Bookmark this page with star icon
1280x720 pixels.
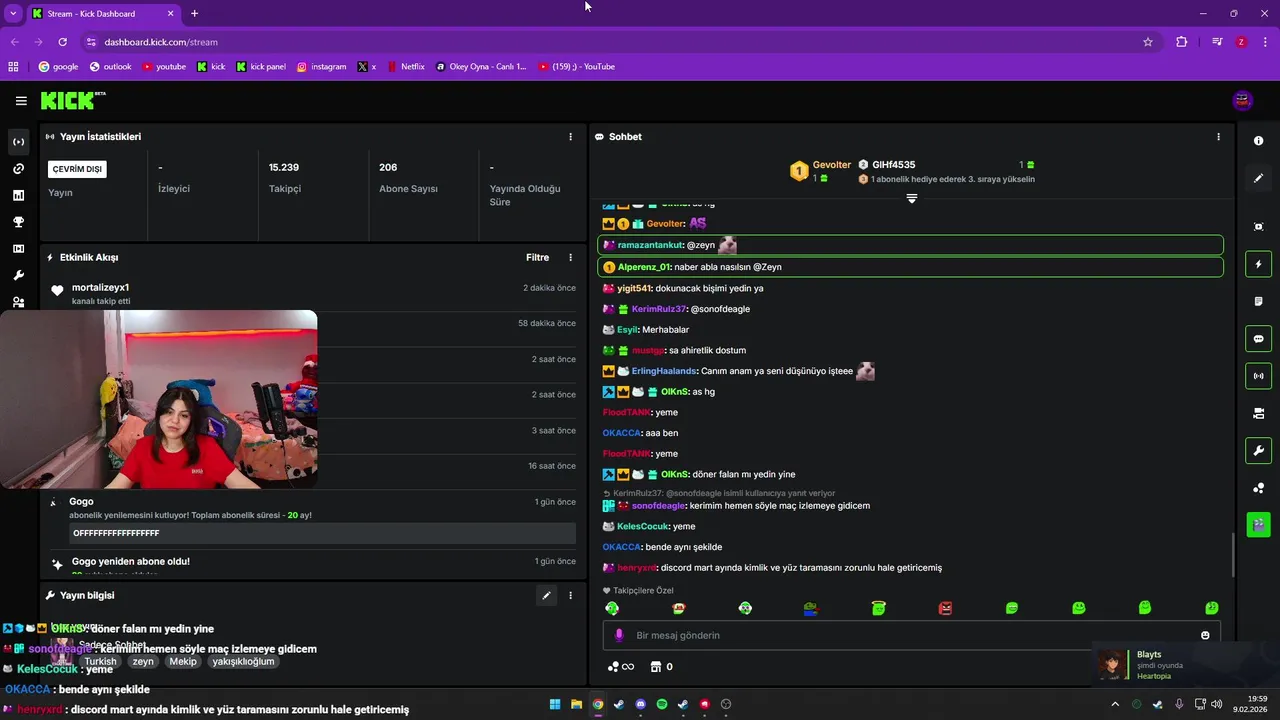(x=1148, y=42)
